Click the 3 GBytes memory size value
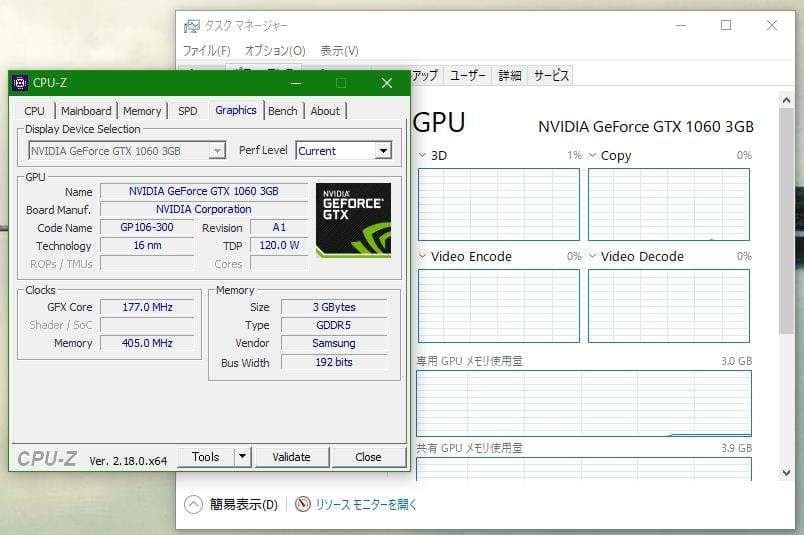 click(334, 307)
